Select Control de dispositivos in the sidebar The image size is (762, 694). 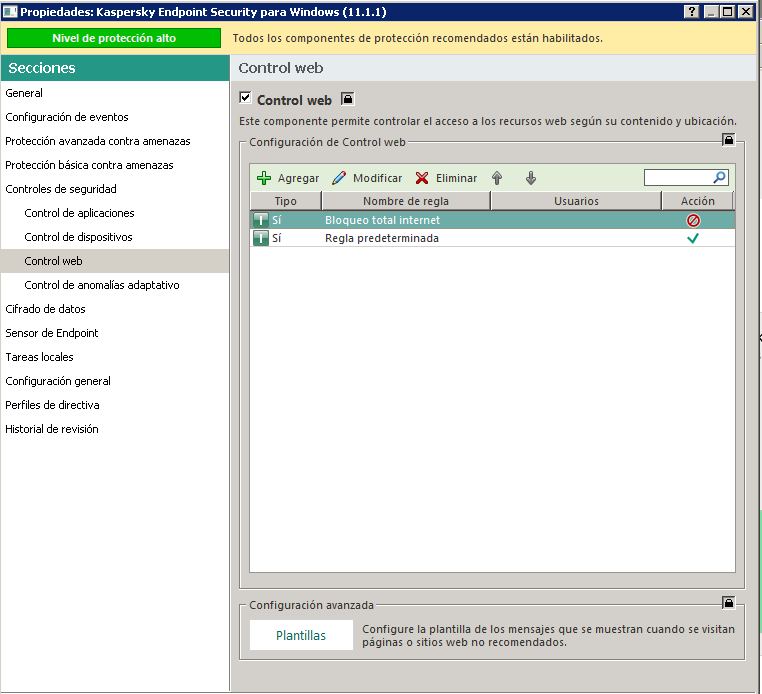pos(78,237)
